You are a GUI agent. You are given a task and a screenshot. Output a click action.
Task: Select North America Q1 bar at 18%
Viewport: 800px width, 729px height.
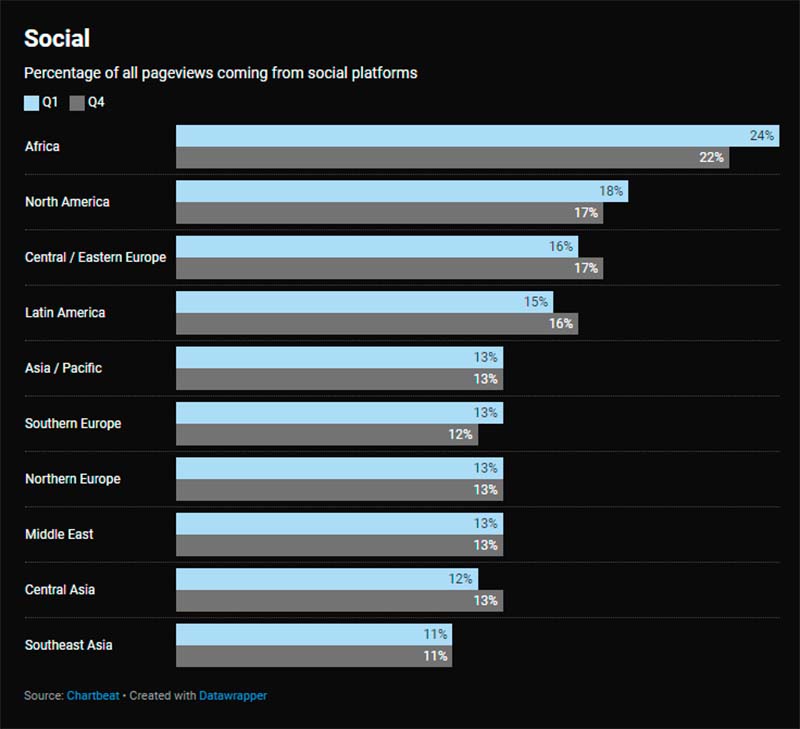tap(401, 191)
